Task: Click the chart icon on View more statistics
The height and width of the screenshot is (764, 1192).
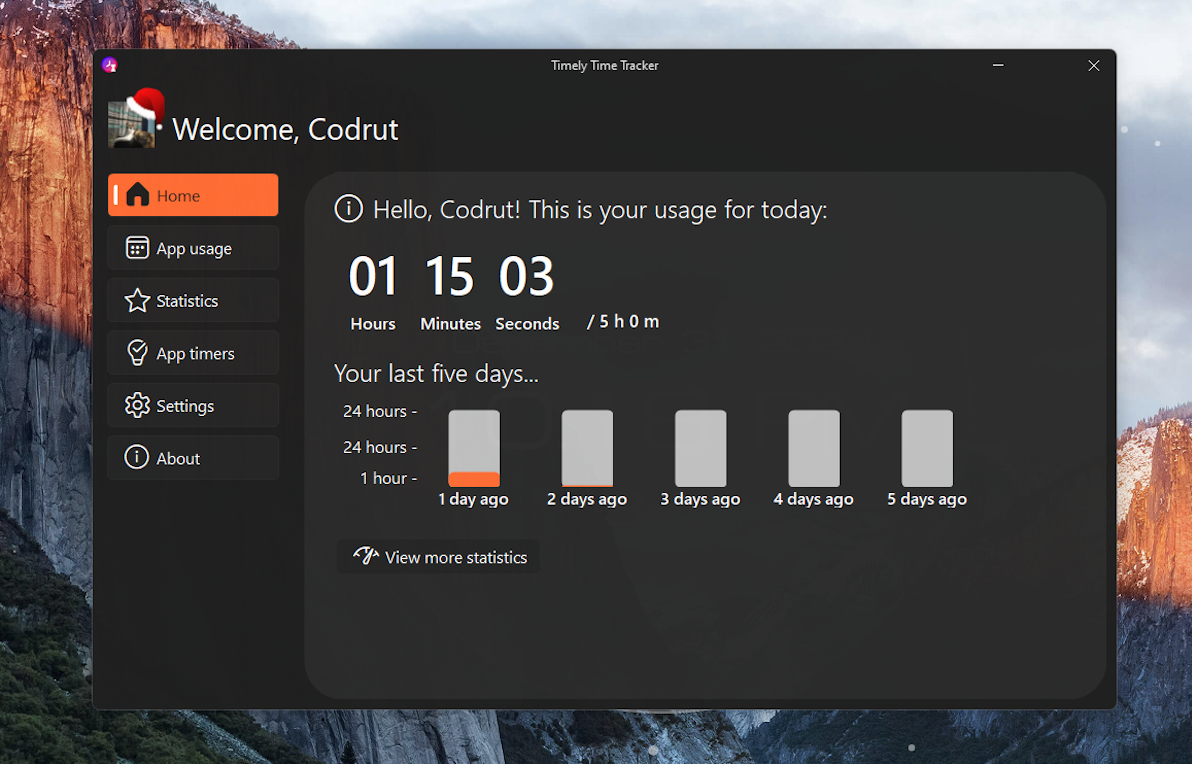Action: pyautogui.click(x=366, y=556)
